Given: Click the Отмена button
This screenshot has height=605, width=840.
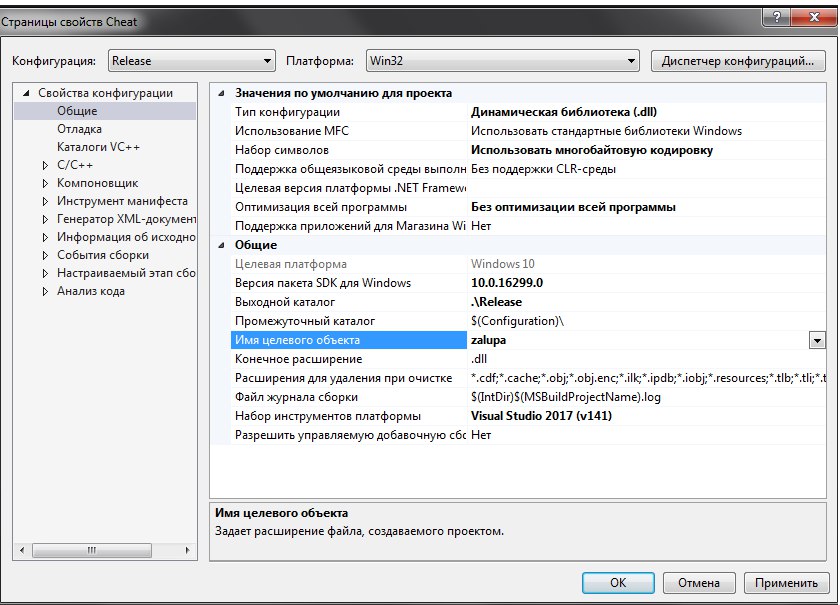Looking at the screenshot, I should [699, 582].
